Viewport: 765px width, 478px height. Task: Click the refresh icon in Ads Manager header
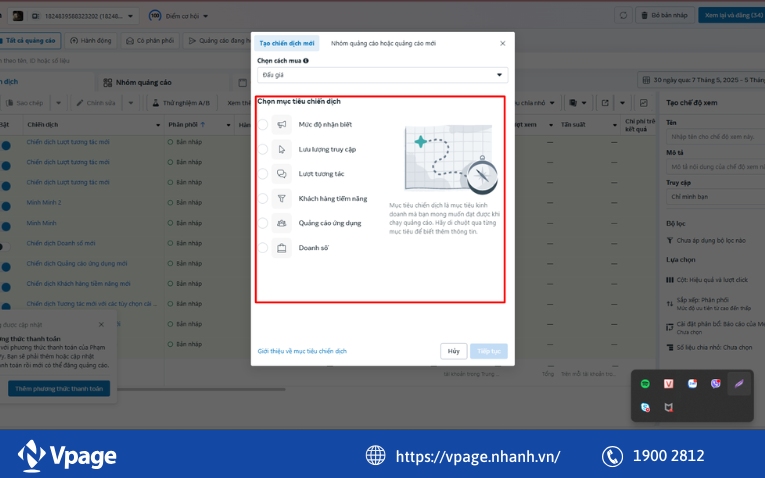(623, 15)
